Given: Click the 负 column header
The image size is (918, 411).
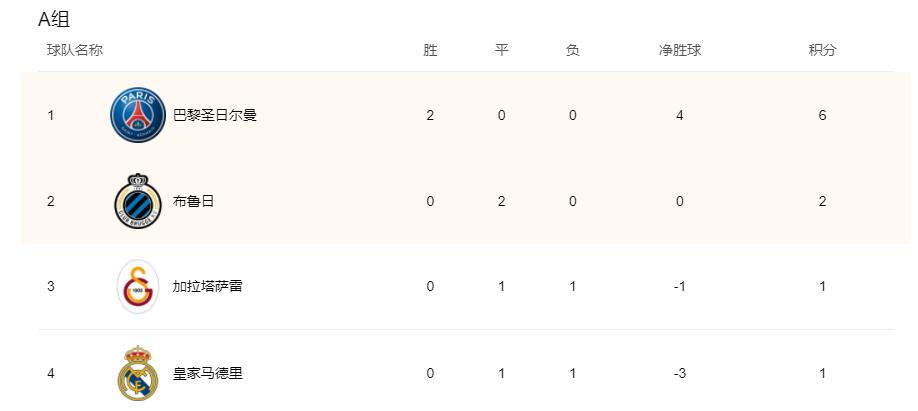Looking at the screenshot, I should 572,50.
